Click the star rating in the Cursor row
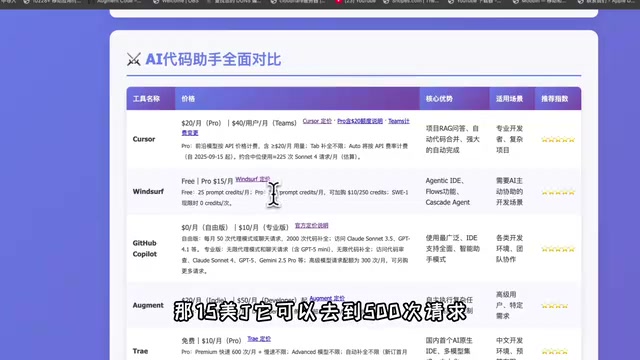Screen dimensions: 640x360 558,140
